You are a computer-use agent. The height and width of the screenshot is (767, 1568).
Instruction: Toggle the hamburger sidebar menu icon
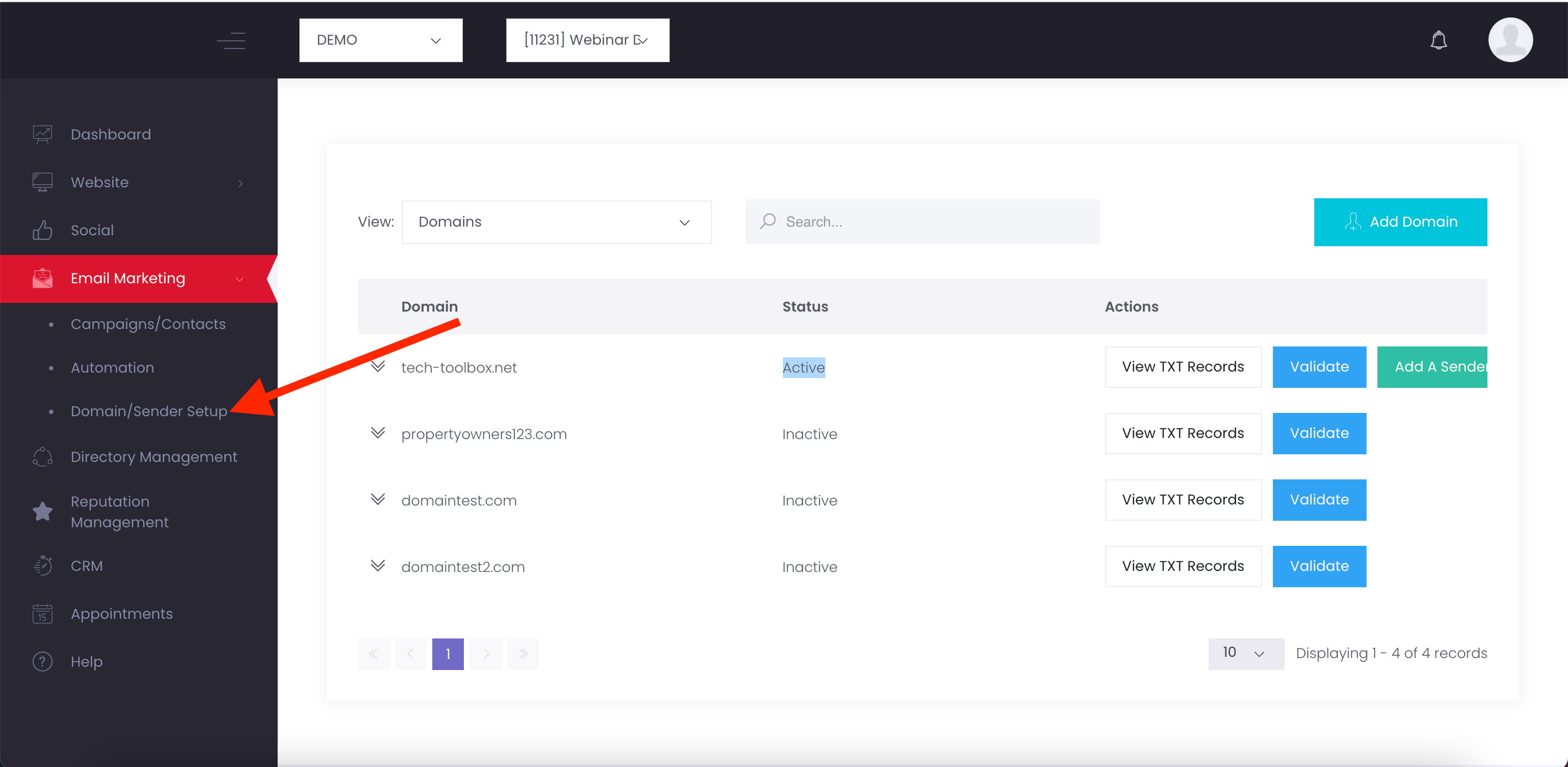[x=231, y=40]
